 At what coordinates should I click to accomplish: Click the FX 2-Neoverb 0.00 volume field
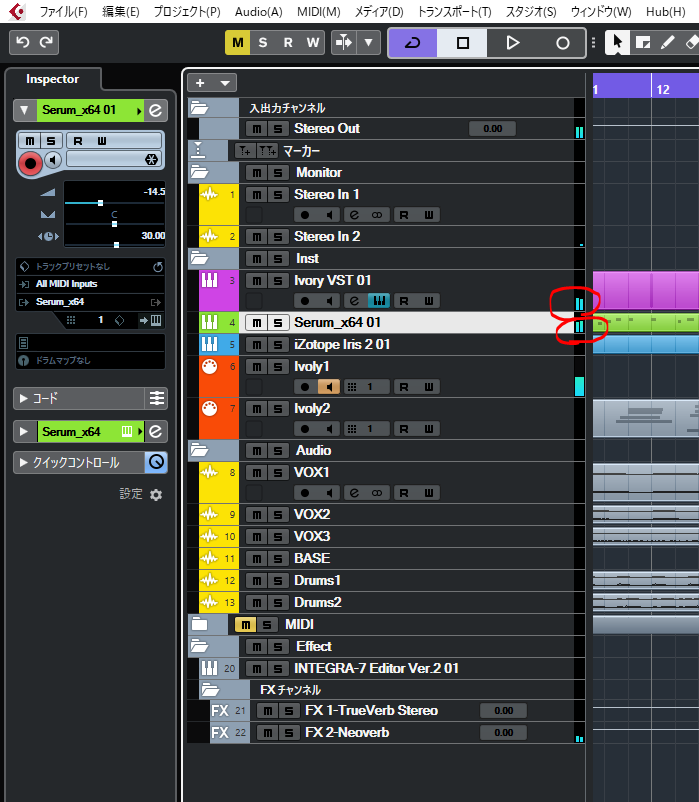pos(503,733)
